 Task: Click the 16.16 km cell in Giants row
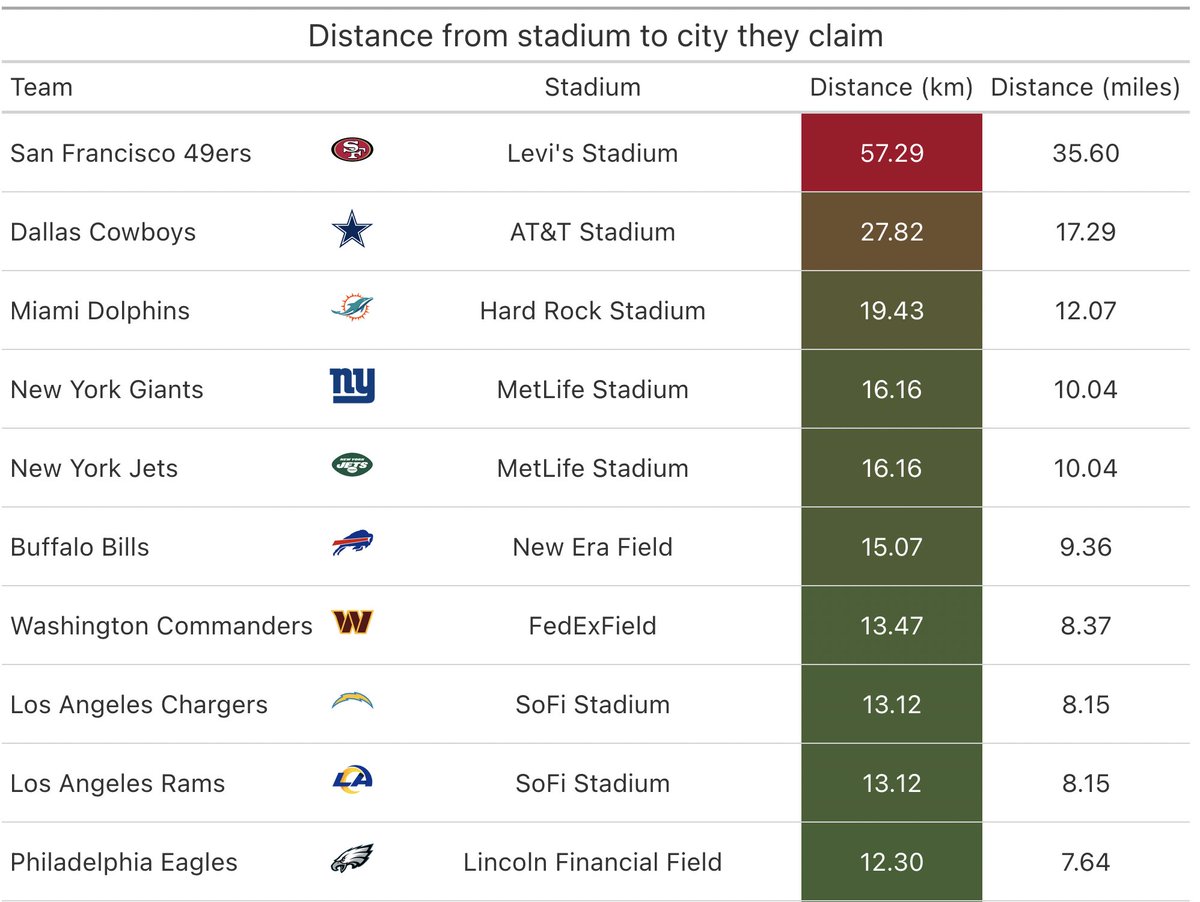point(891,389)
